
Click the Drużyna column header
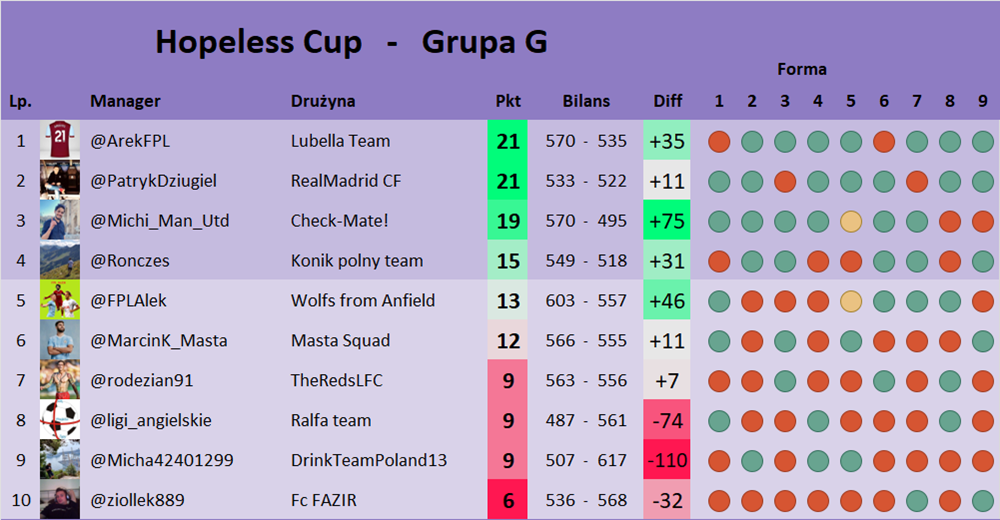[x=323, y=101]
